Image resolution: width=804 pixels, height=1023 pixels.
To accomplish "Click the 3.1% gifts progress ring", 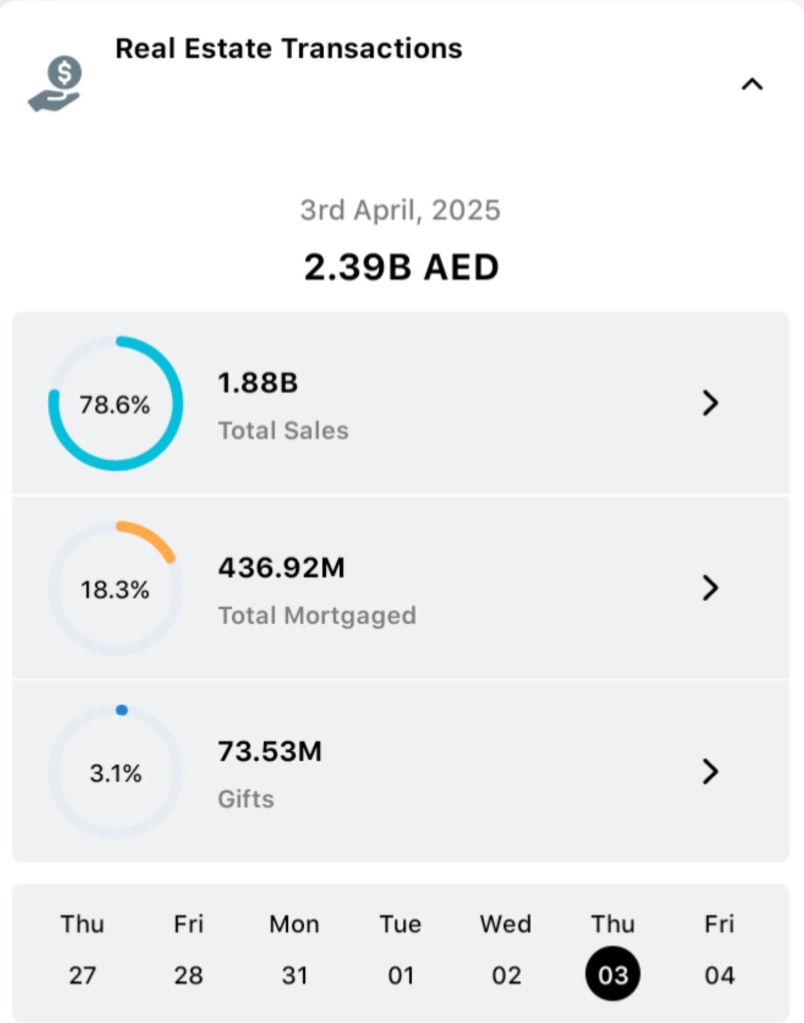I will pos(115,772).
